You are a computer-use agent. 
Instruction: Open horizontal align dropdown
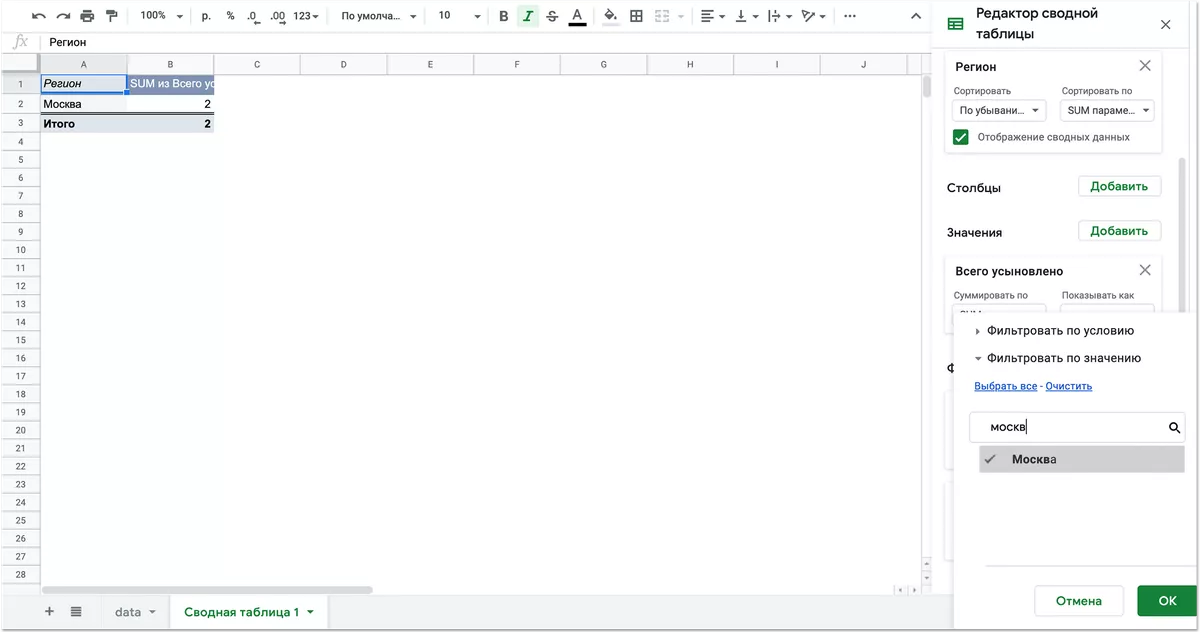(x=714, y=16)
